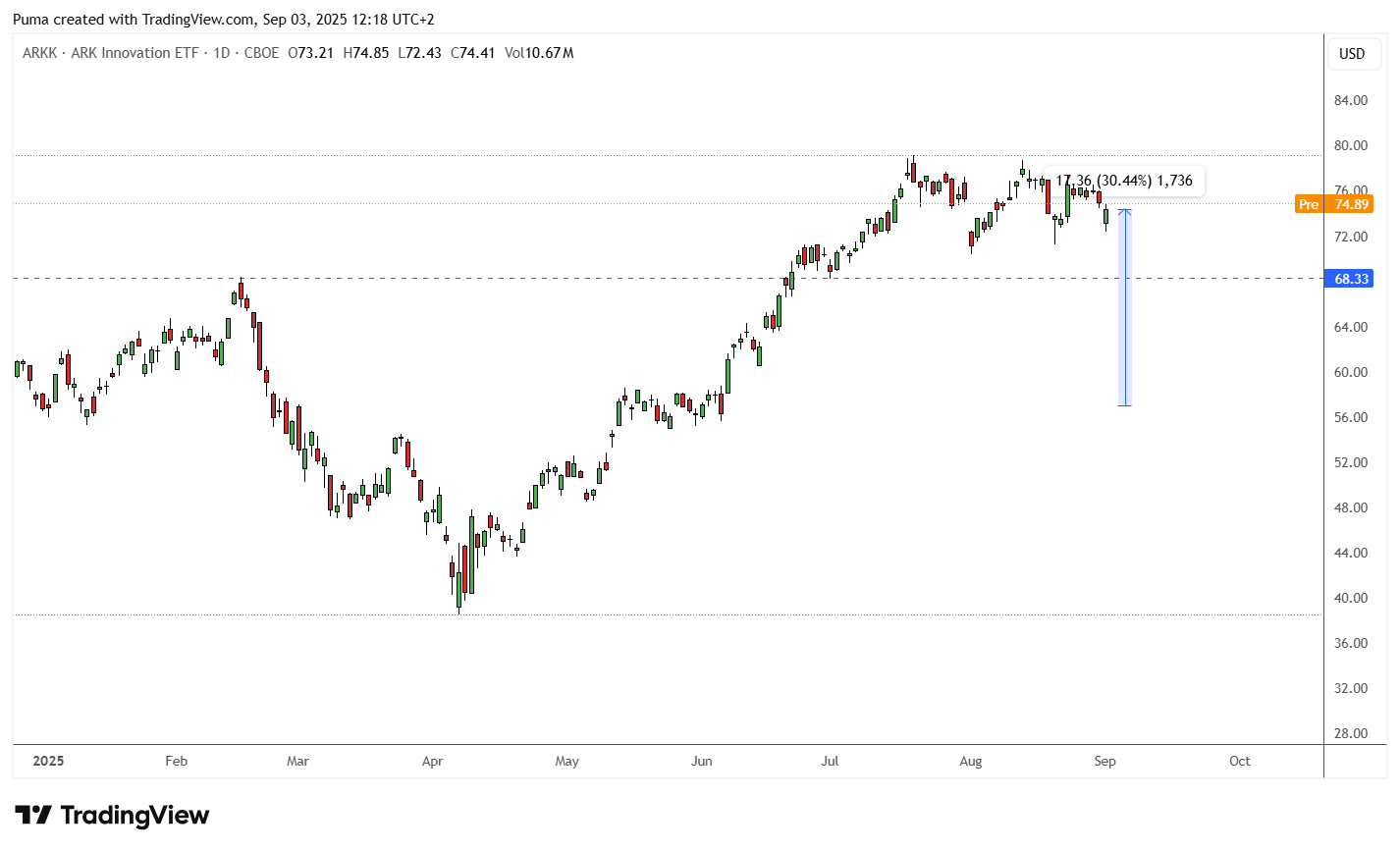Click the open value O73.21

310,53
